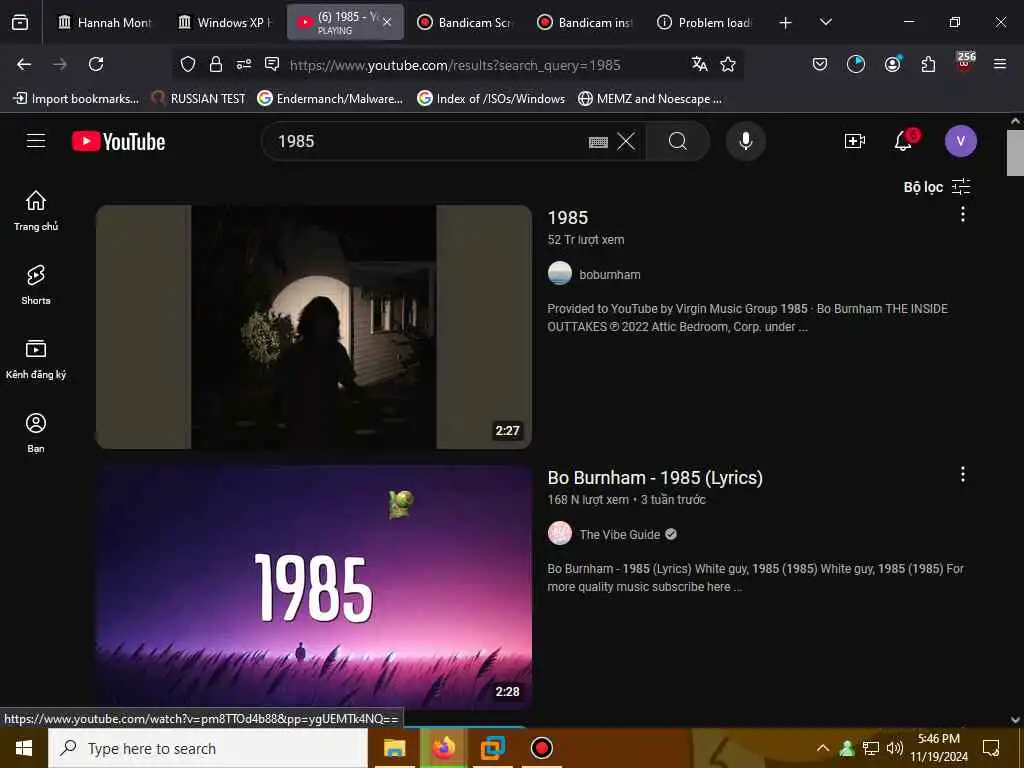
Task: Switch to Hannah Mont tab
Action: [x=104, y=22]
